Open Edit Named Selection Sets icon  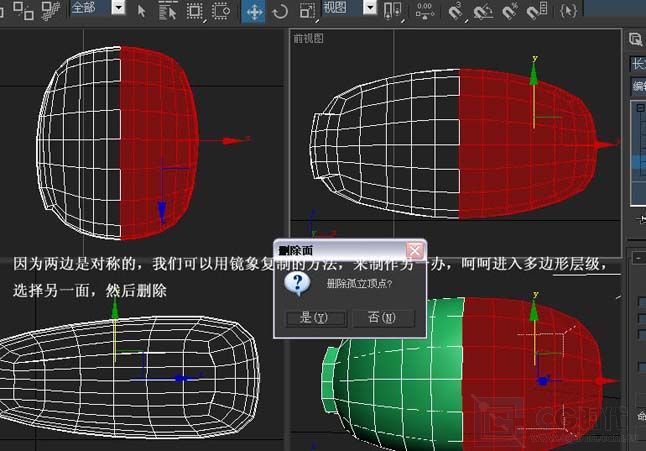569,11
